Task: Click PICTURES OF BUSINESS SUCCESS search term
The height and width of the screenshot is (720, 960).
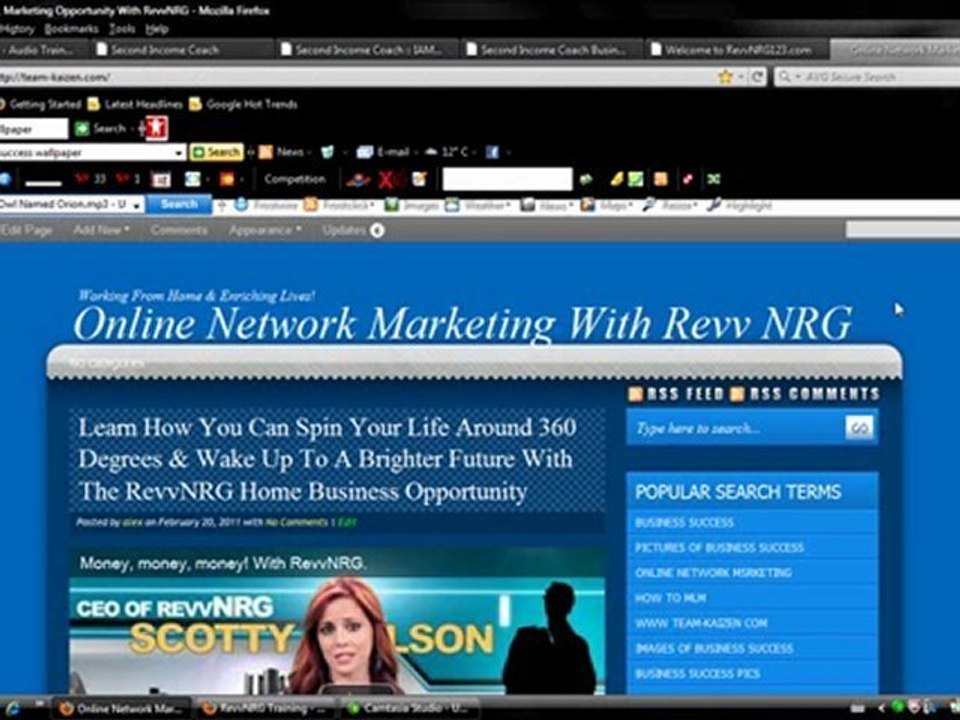Action: tap(719, 547)
